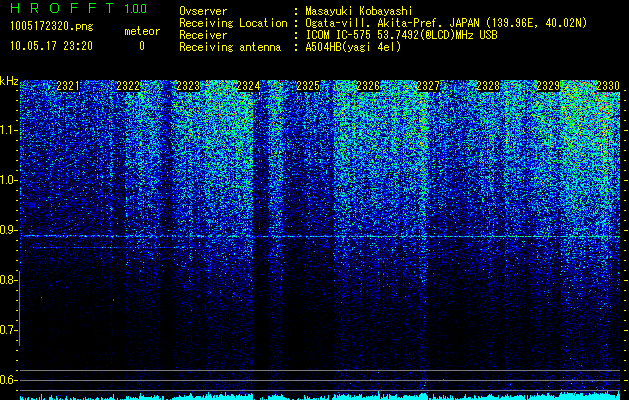Click the 2322 time marker
The width and height of the screenshot is (629, 400).
click(x=128, y=86)
